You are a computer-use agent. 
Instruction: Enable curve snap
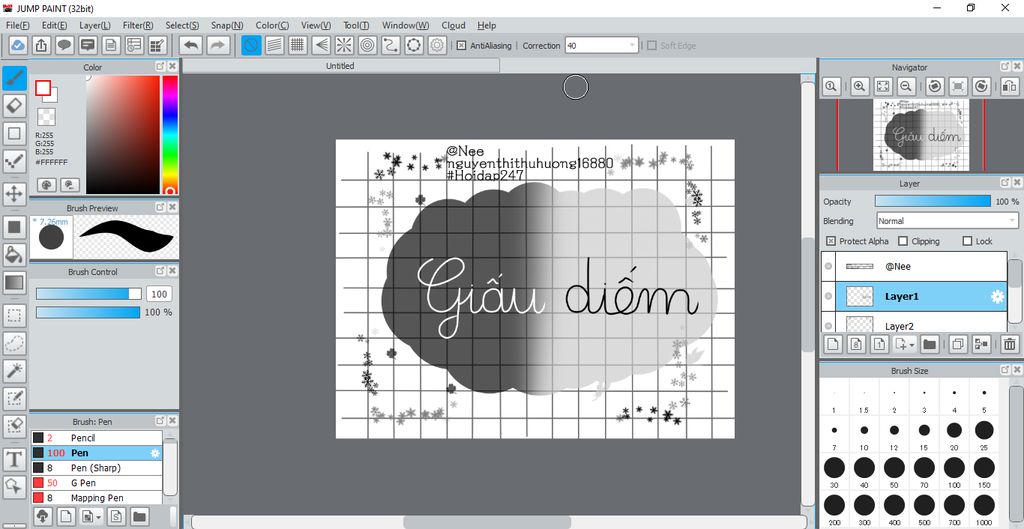[x=391, y=45]
